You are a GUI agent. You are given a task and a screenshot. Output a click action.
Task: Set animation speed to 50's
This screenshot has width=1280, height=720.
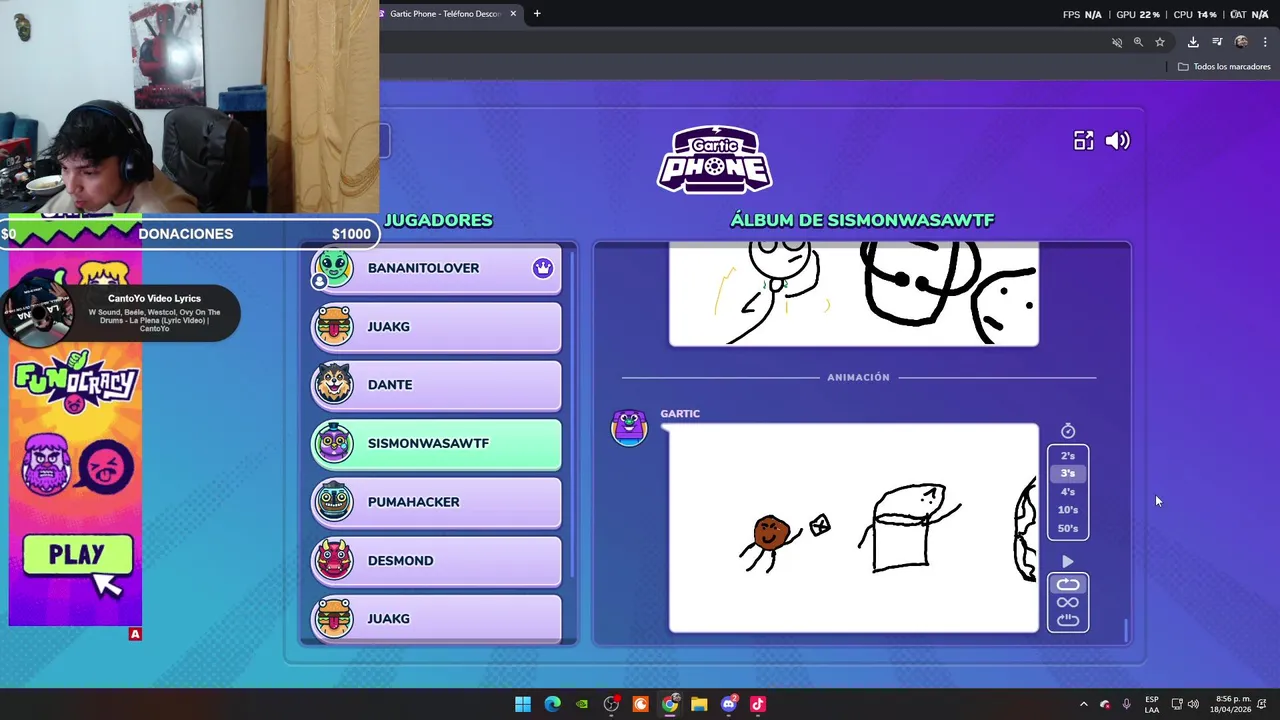point(1068,528)
